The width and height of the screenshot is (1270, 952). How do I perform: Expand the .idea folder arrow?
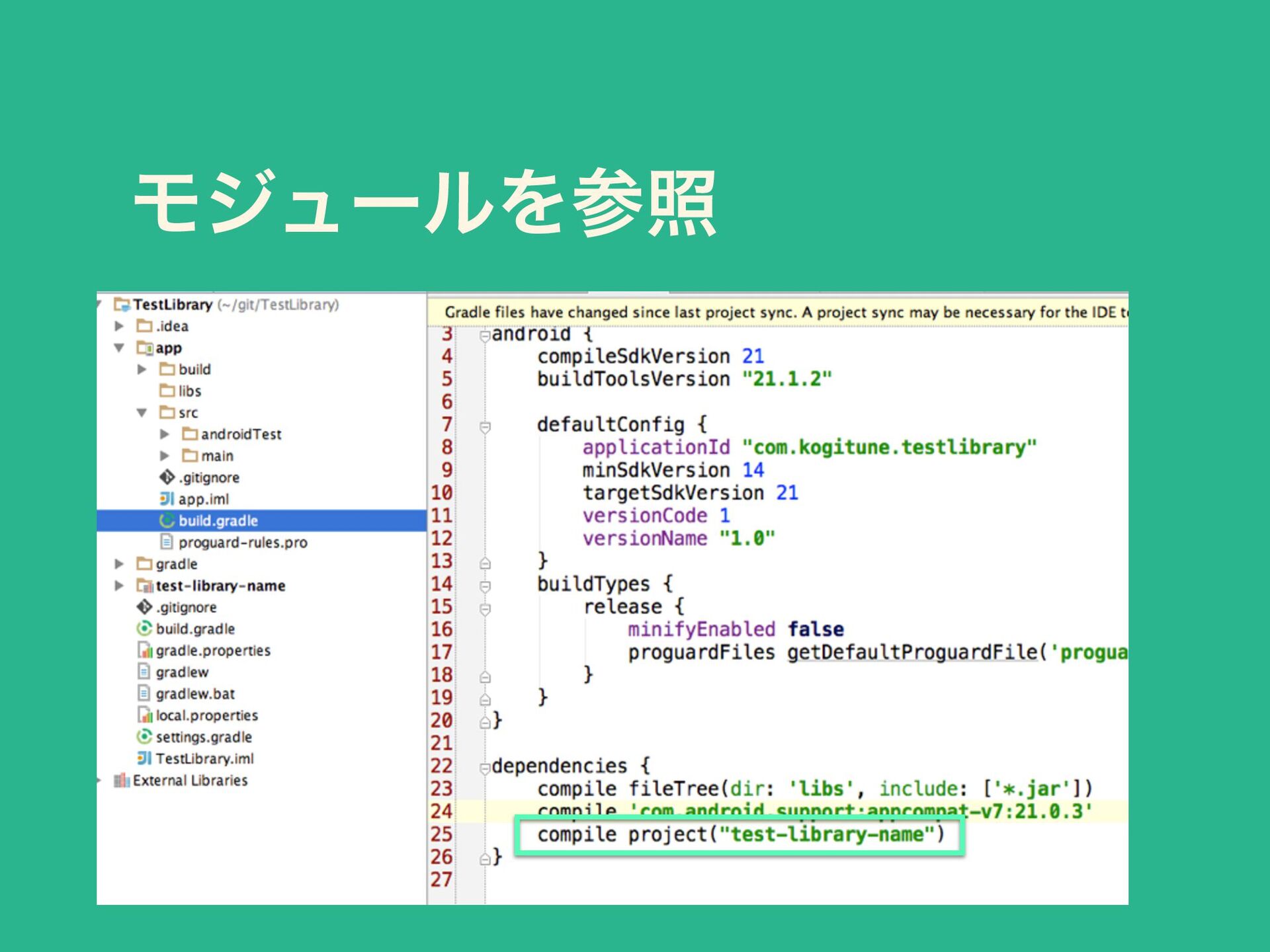[x=119, y=326]
